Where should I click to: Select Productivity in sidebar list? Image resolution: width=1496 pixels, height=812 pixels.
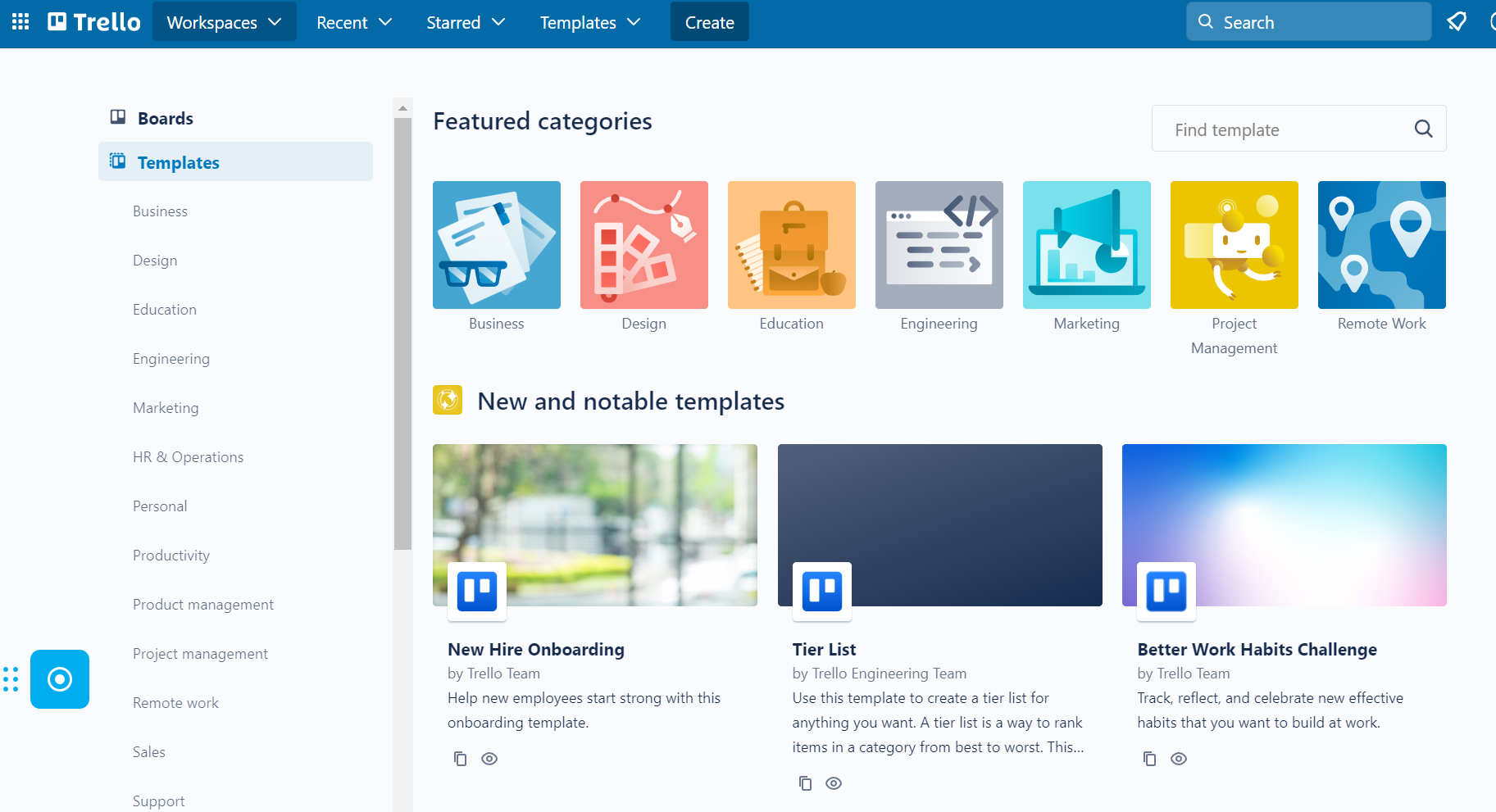coord(171,555)
